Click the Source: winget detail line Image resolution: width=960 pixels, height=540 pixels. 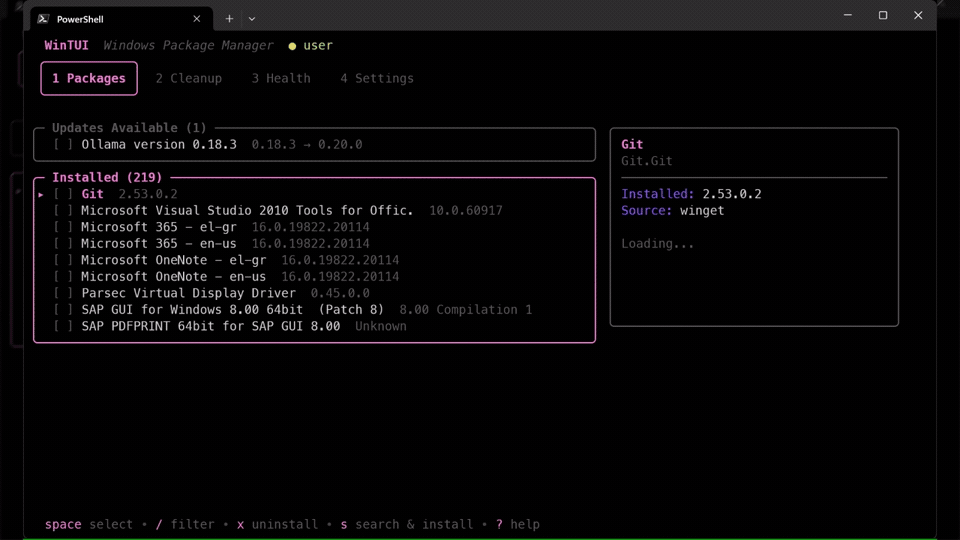tap(672, 211)
